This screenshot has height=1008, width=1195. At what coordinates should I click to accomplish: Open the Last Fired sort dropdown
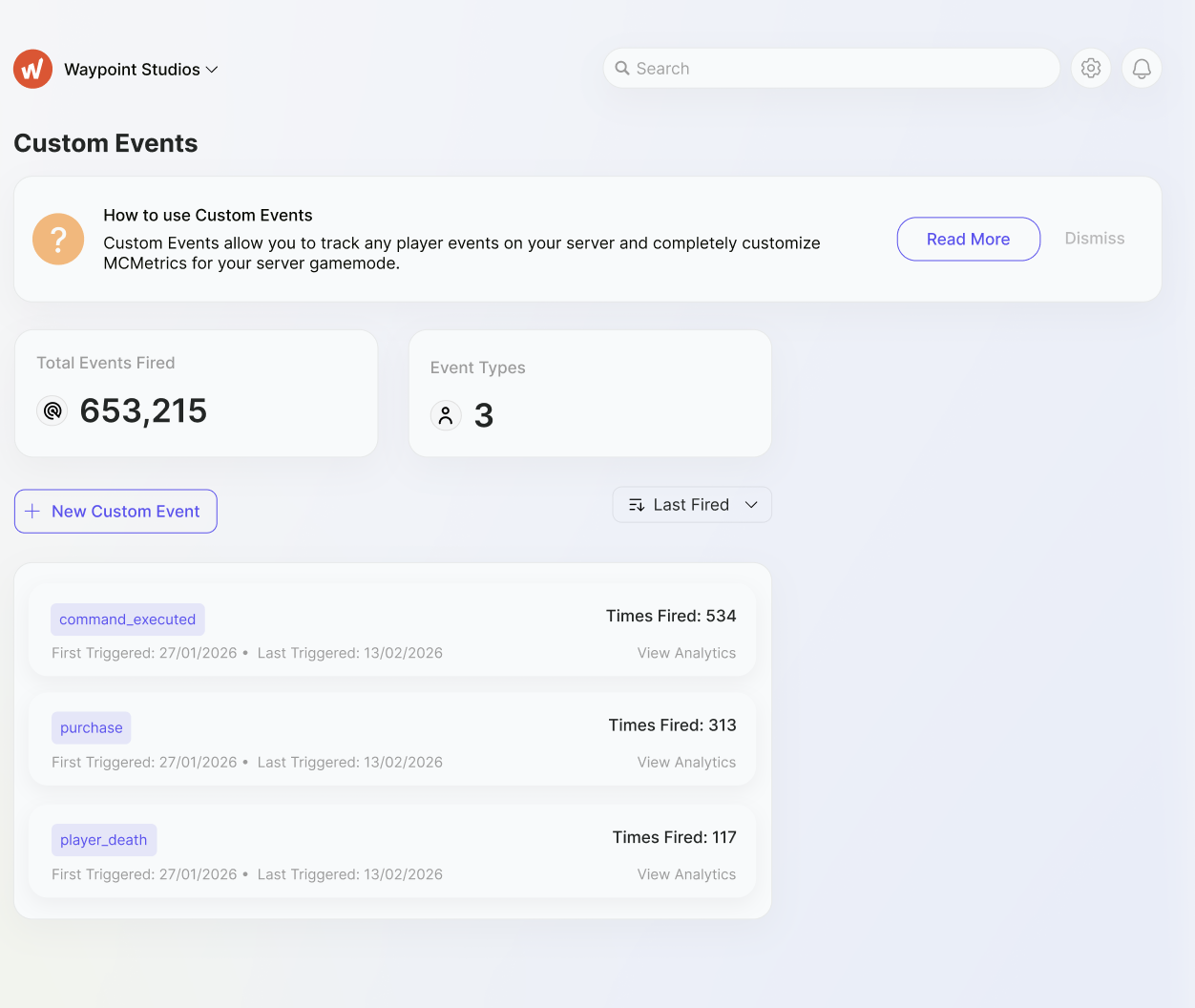(x=692, y=505)
